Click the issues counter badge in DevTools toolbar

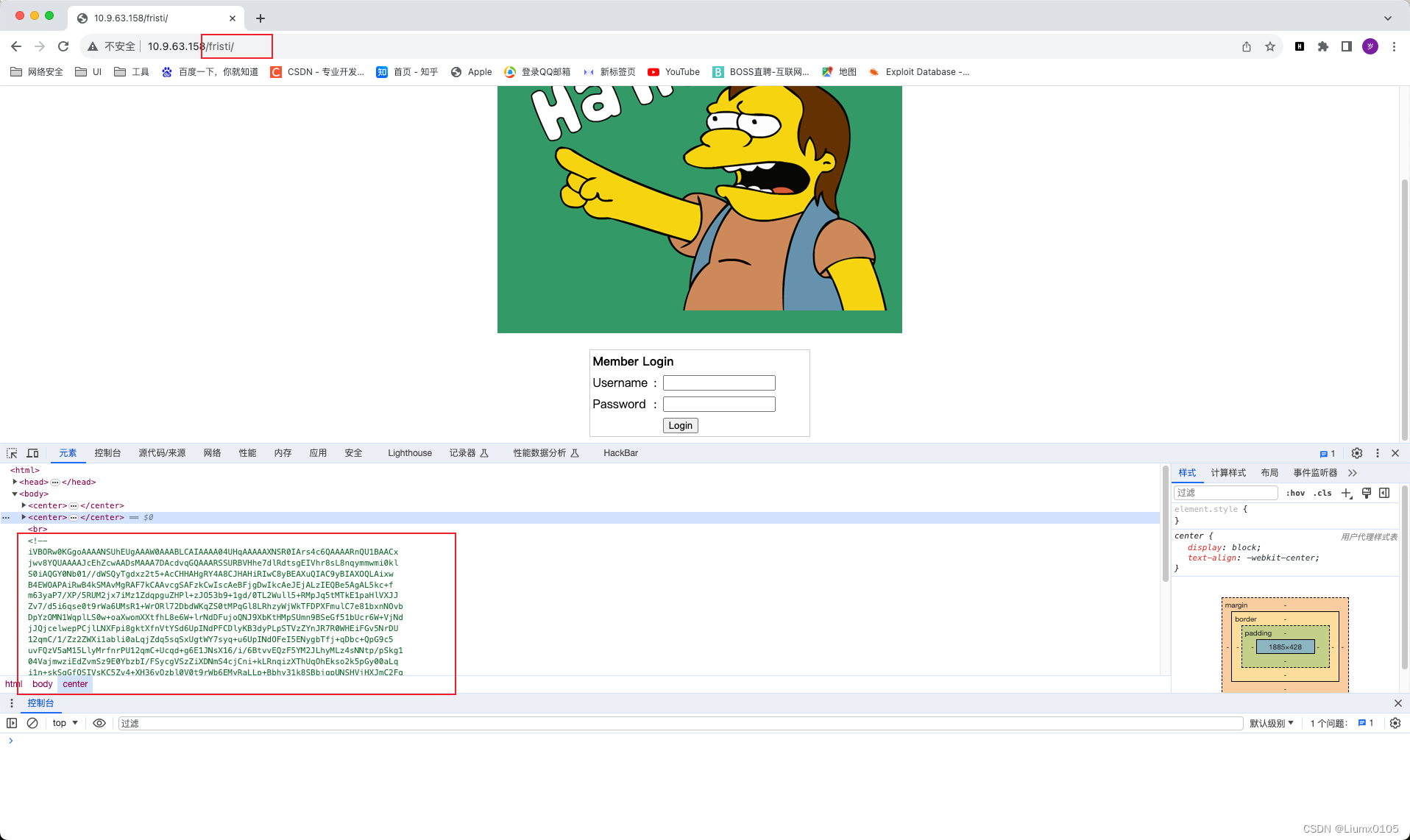click(x=1328, y=454)
